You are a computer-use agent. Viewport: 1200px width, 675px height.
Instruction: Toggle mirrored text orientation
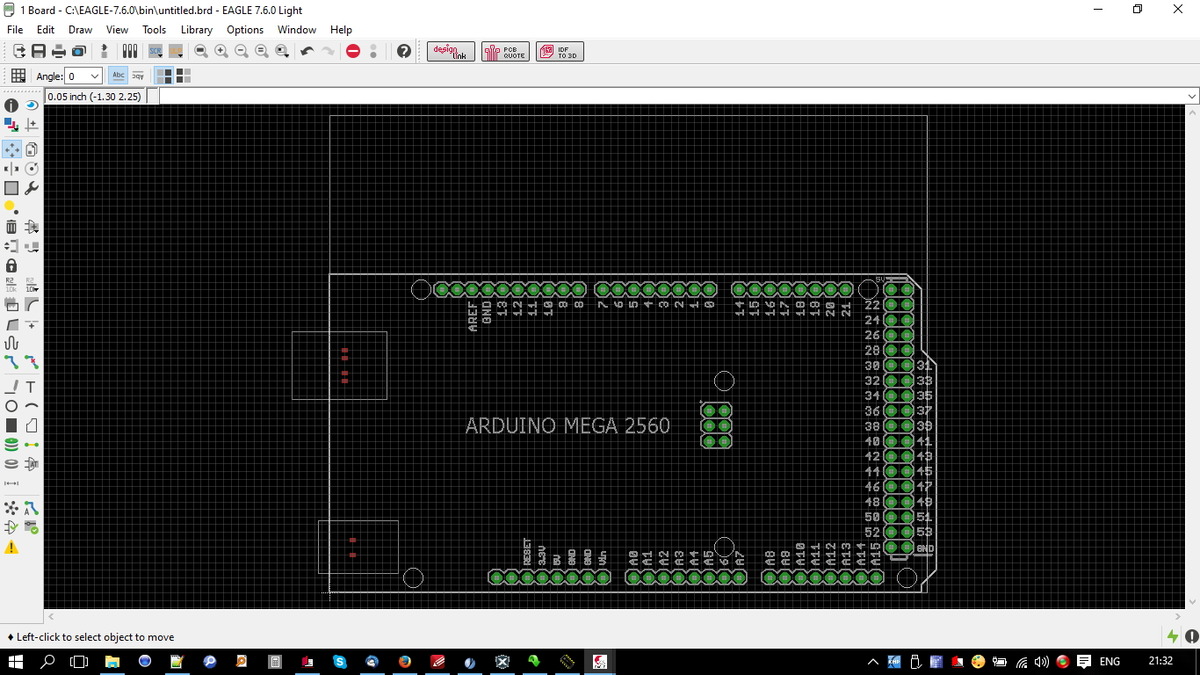tap(138, 75)
